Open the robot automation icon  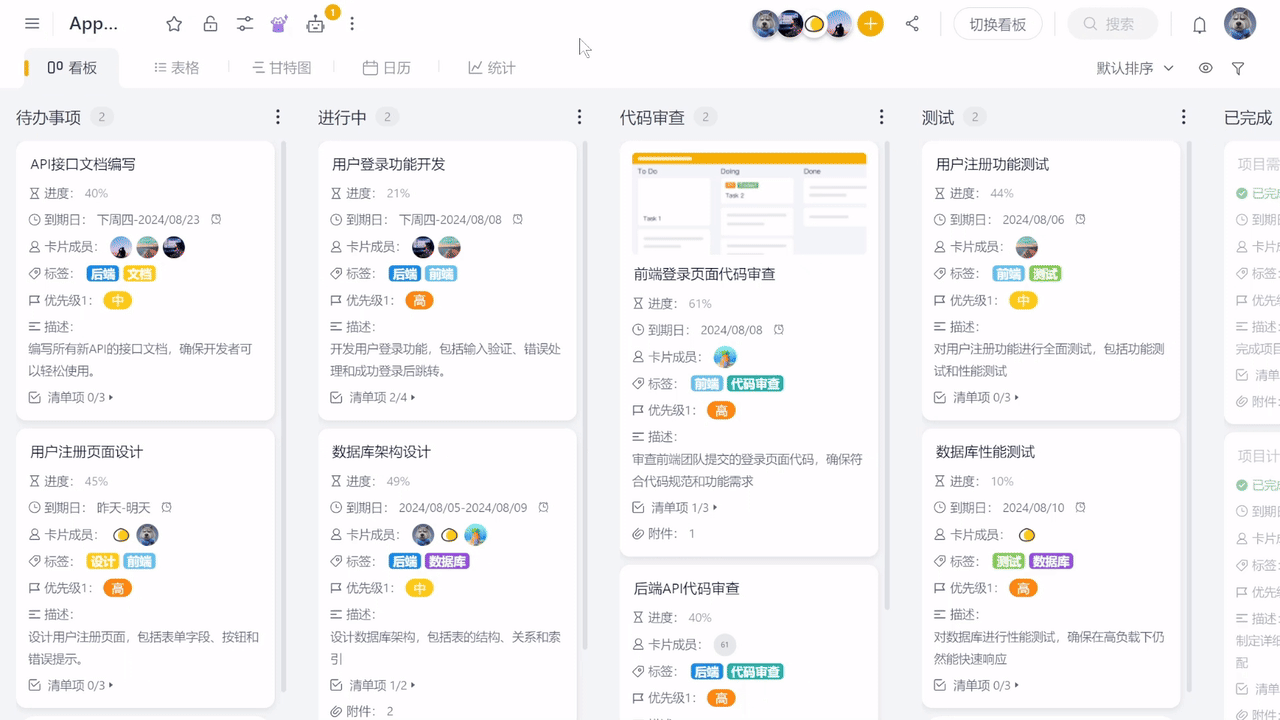(316, 24)
